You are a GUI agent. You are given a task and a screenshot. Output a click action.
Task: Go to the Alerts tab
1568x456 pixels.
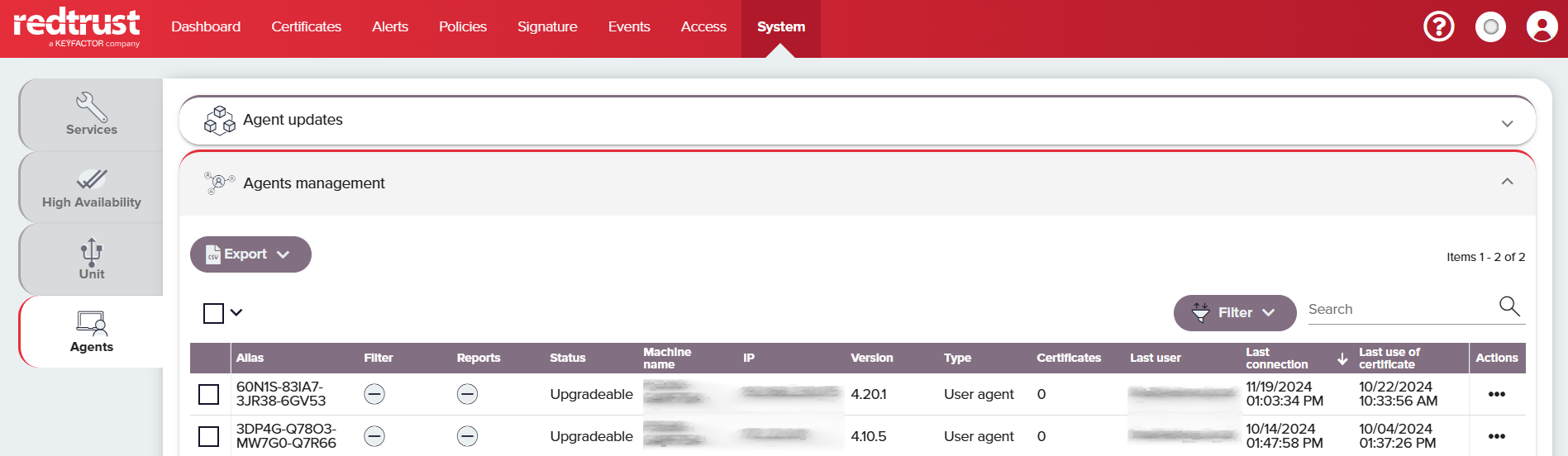pyautogui.click(x=390, y=26)
